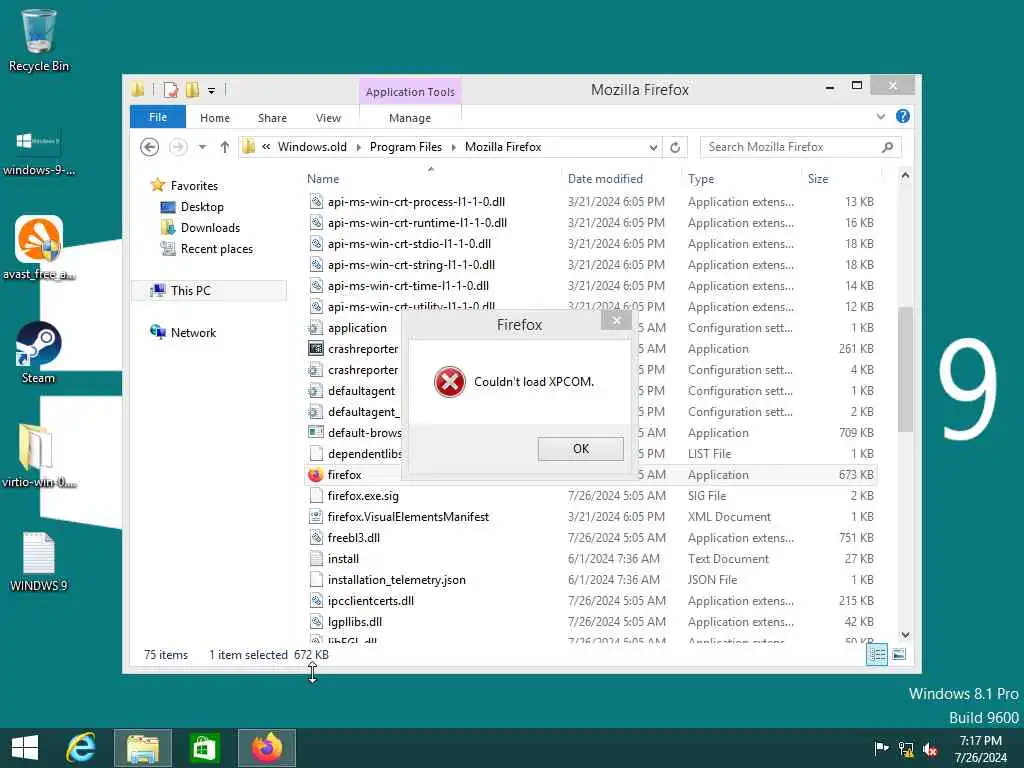Open the Start button on taskbar
Viewport: 1024px width, 768px height.
(x=25, y=748)
